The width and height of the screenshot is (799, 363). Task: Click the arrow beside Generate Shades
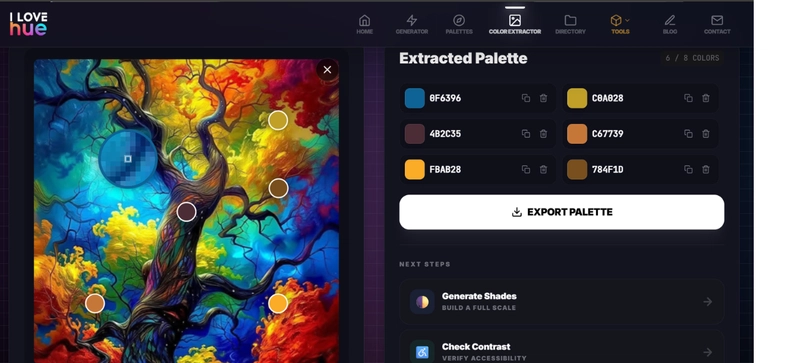point(707,302)
